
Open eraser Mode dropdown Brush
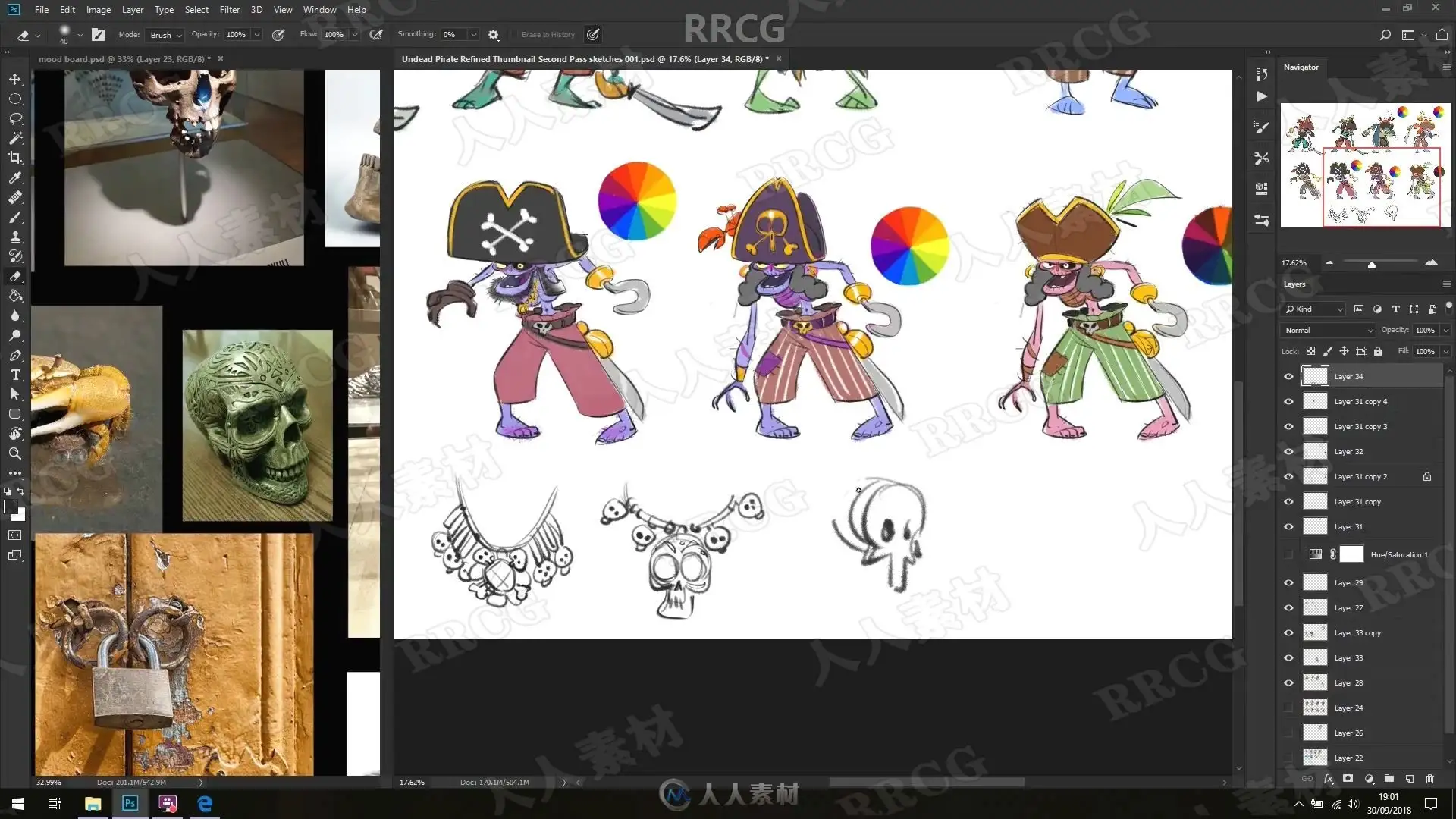[165, 35]
